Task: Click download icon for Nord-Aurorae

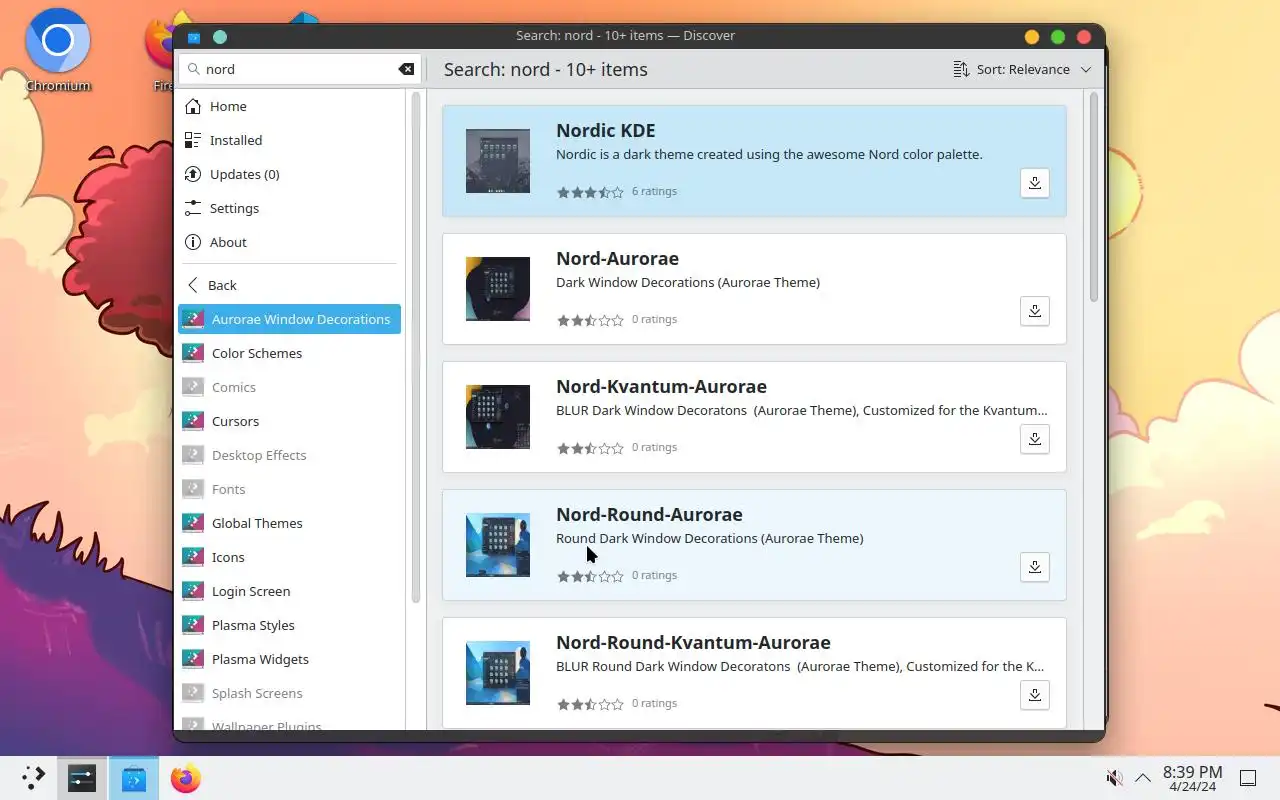Action: coord(1035,311)
